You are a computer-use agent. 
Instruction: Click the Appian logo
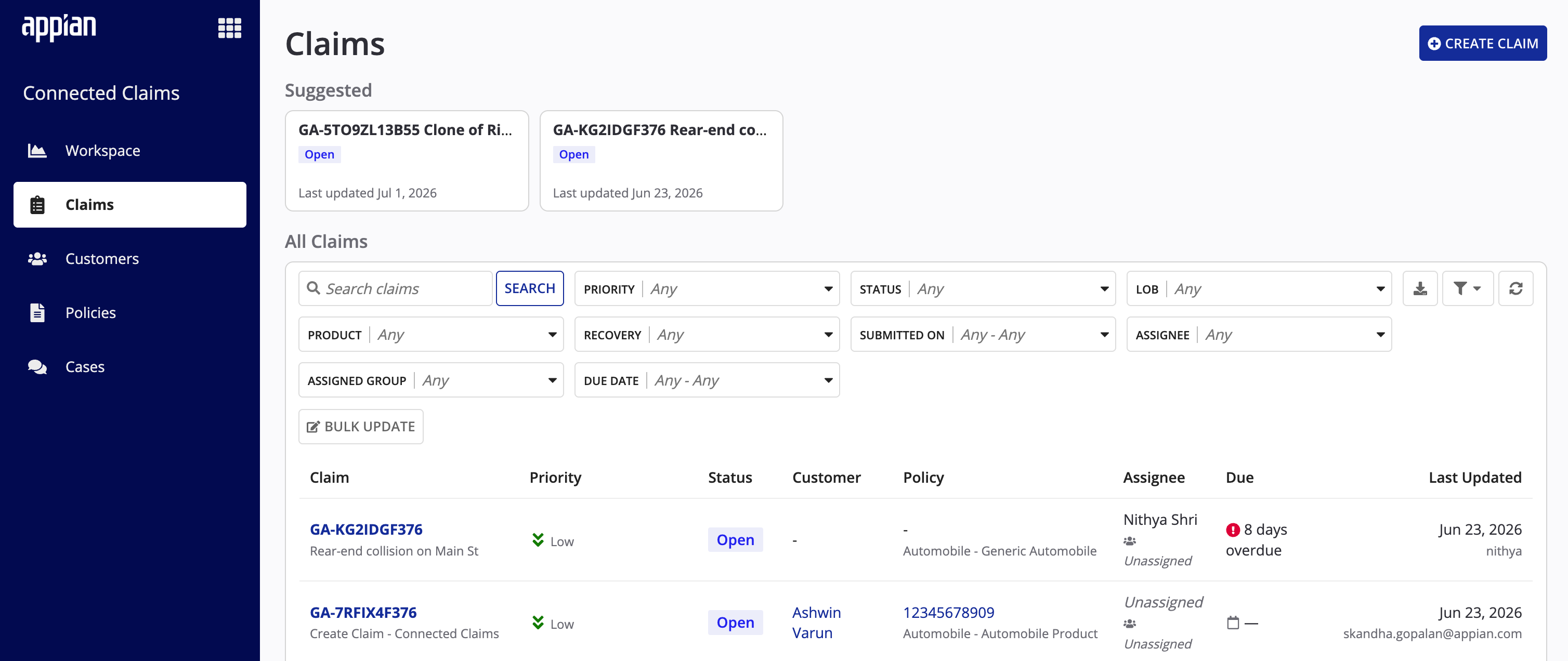[59, 28]
